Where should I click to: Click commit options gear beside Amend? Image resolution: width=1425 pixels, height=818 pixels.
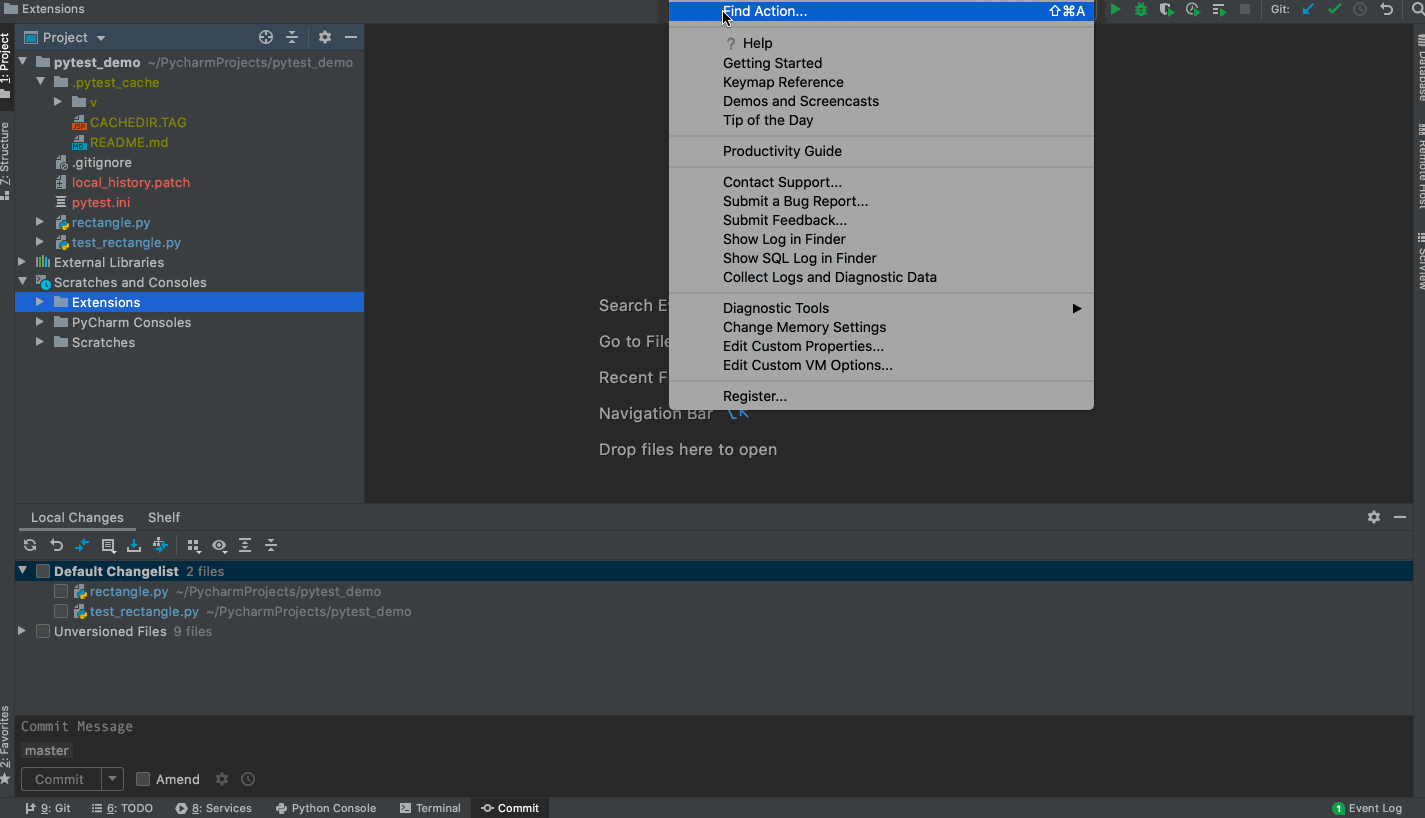[222, 779]
